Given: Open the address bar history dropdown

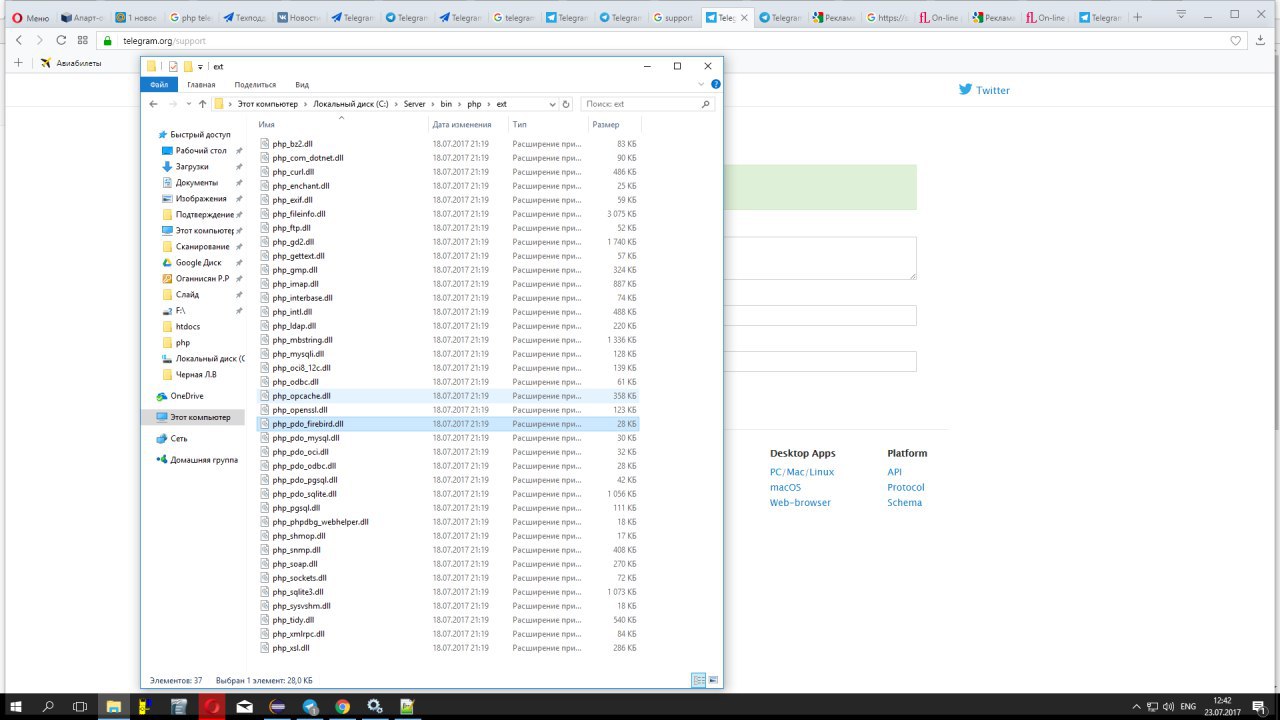Looking at the screenshot, I should coord(552,104).
